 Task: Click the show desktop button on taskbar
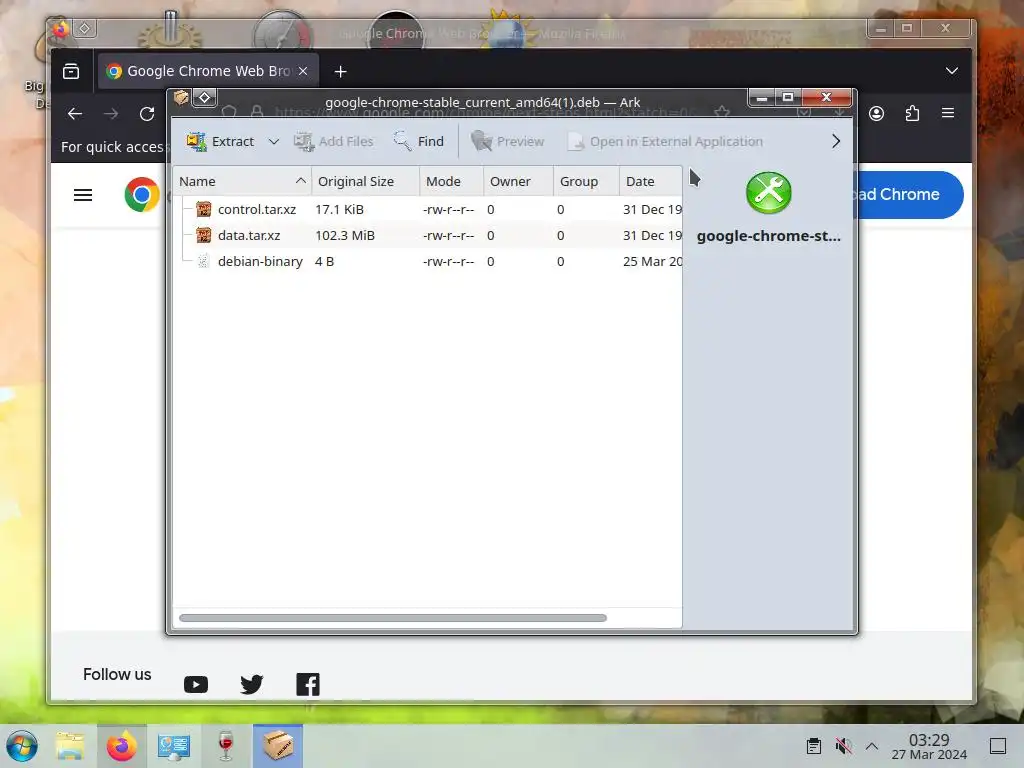pos(998,746)
